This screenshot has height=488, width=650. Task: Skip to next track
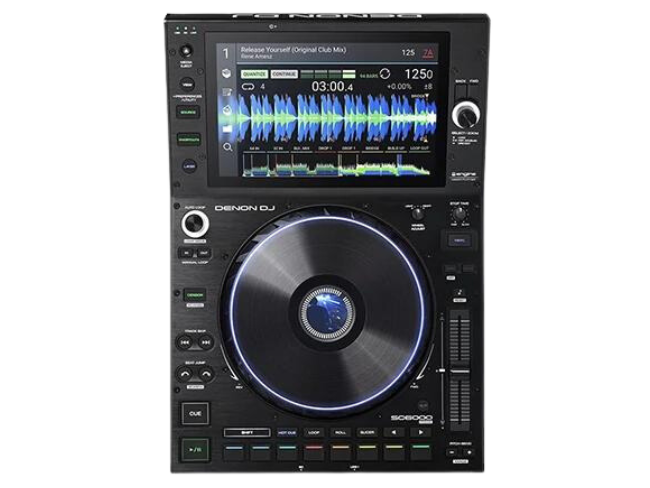[206, 342]
